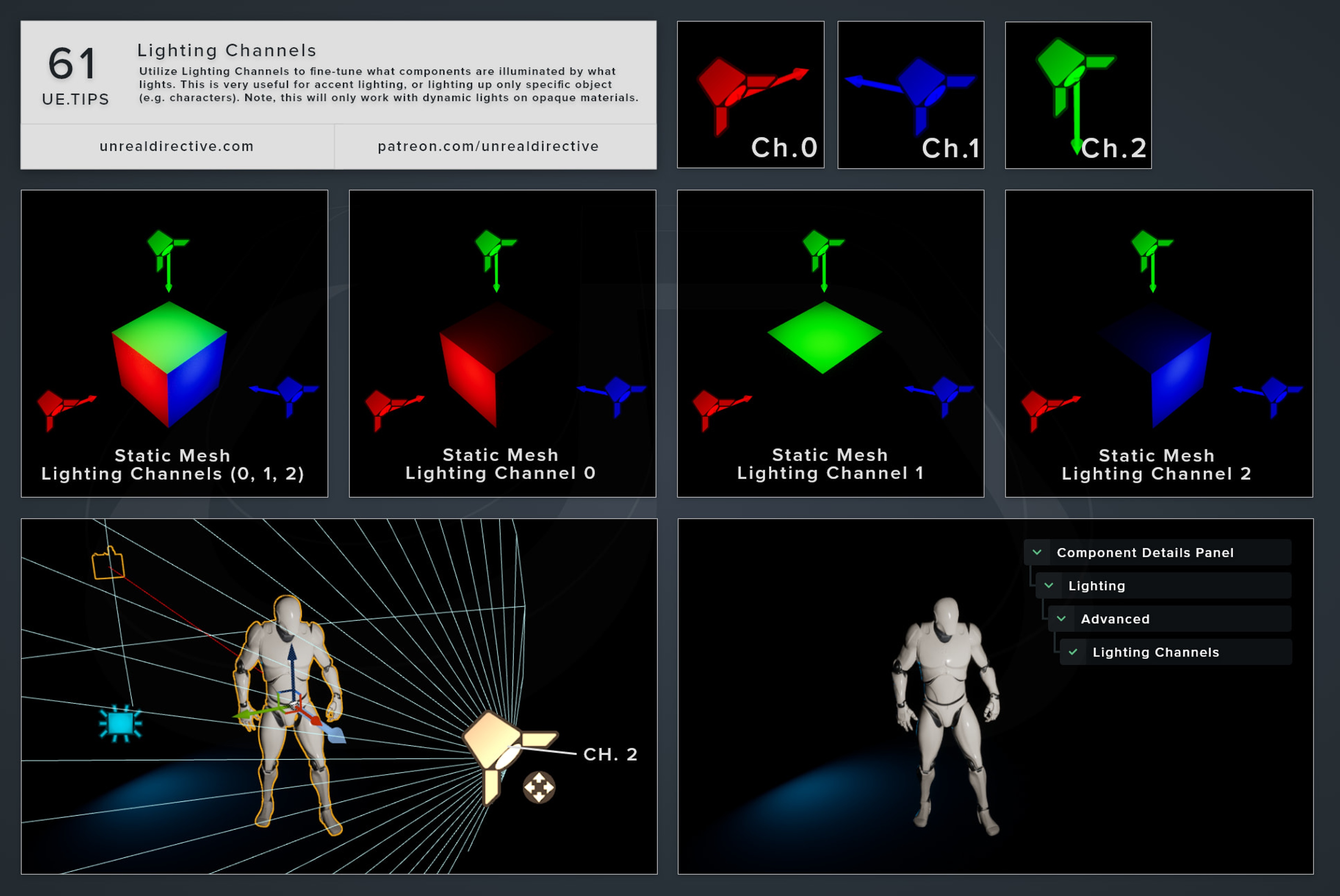The width and height of the screenshot is (1340, 896).
Task: Click the Lighting Channels row label
Action: tap(1155, 652)
